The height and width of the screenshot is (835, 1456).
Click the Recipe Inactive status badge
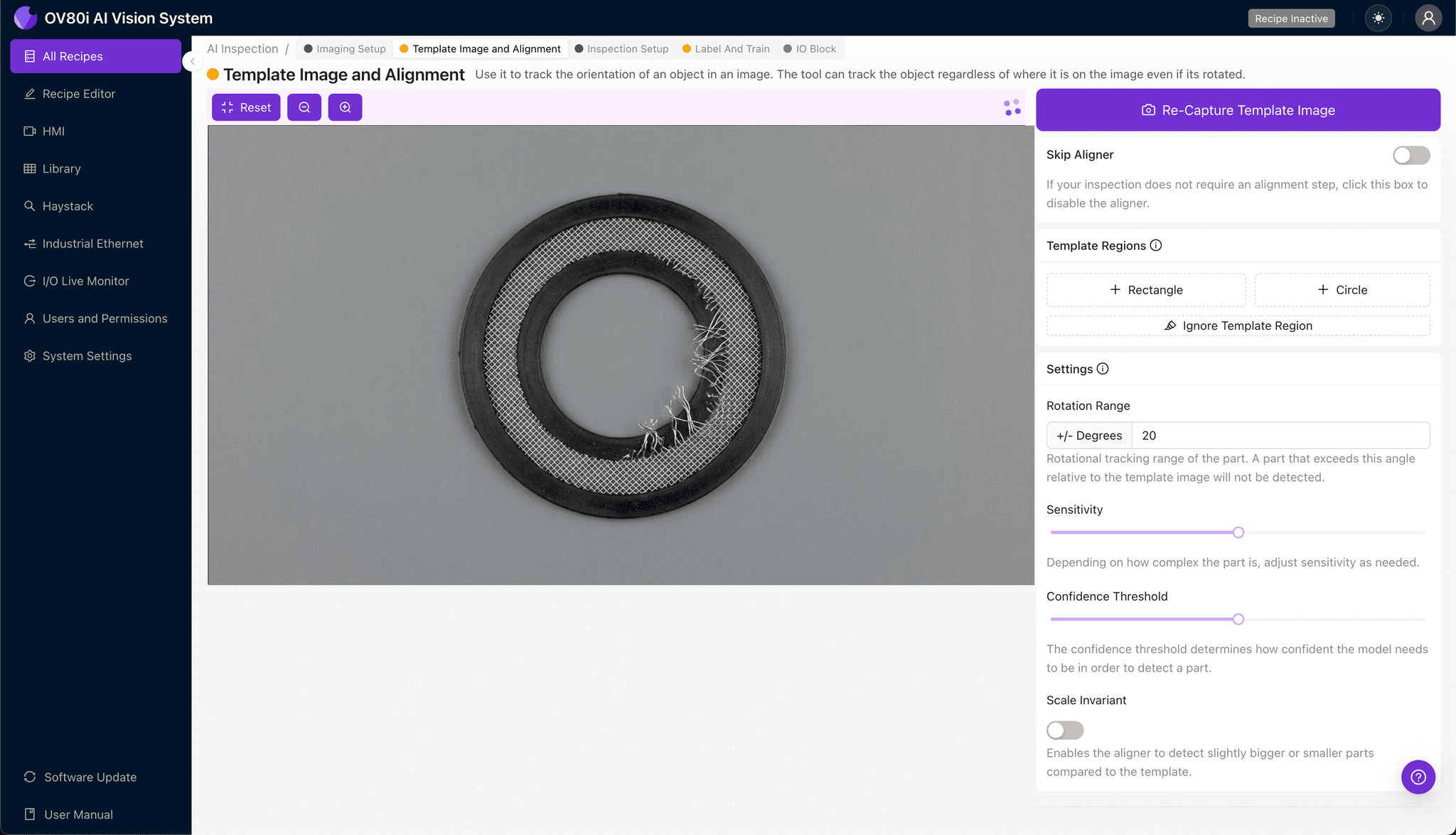pyautogui.click(x=1291, y=18)
